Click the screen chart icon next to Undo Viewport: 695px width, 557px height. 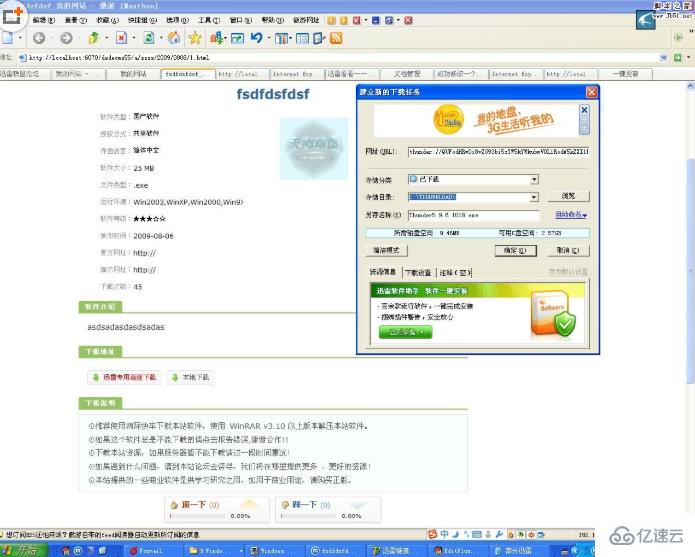click(237, 39)
